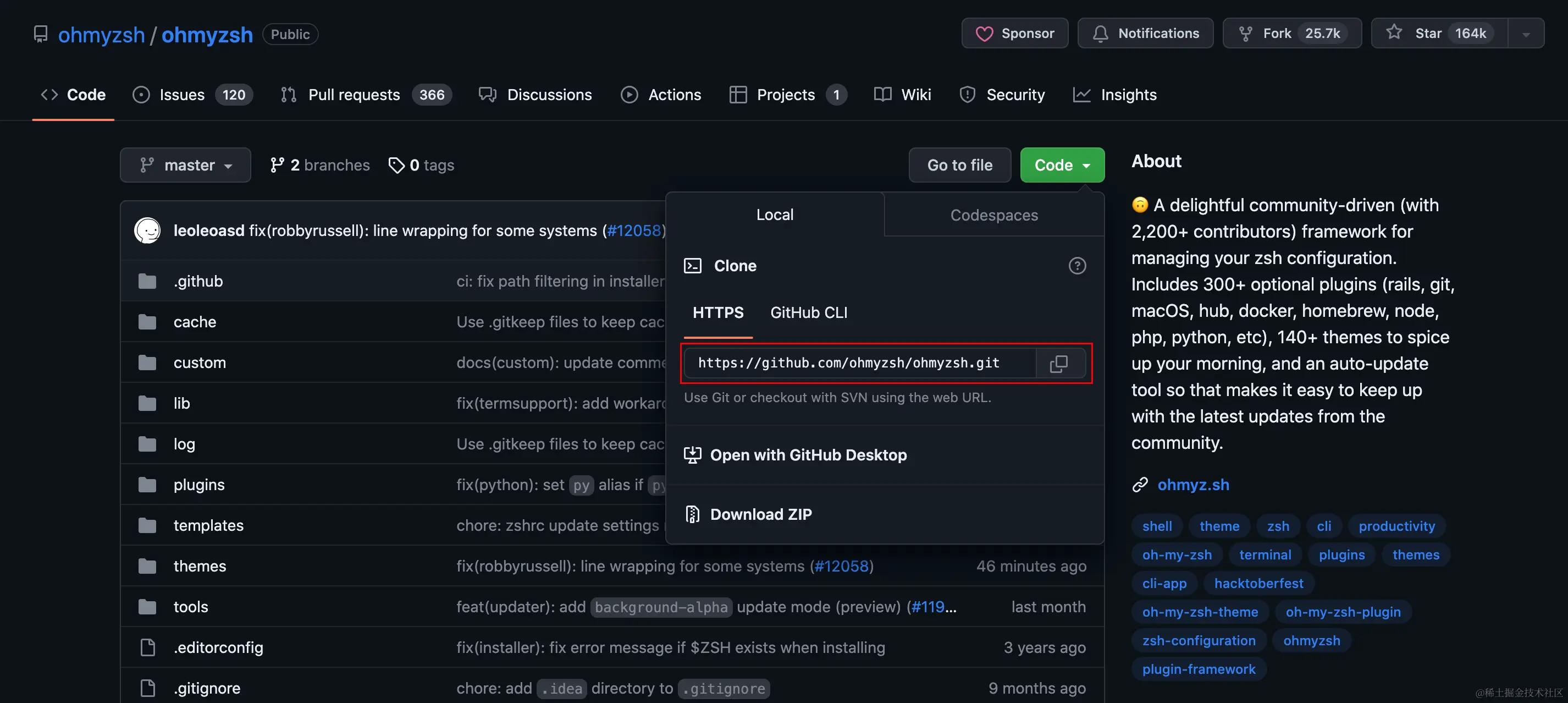Click the tags icon next to 0 tags
The height and width of the screenshot is (703, 1568).
click(x=396, y=165)
